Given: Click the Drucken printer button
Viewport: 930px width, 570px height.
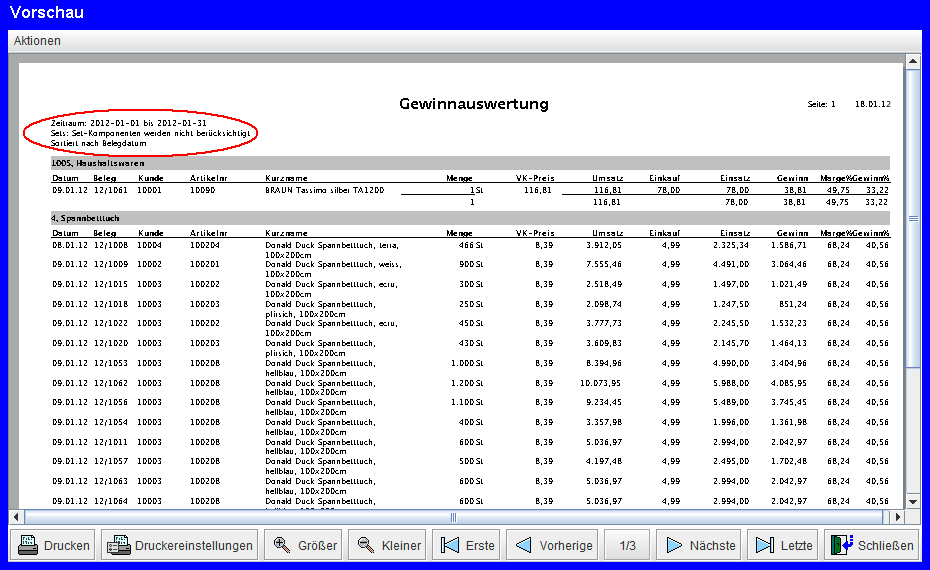Looking at the screenshot, I should tap(55, 546).
